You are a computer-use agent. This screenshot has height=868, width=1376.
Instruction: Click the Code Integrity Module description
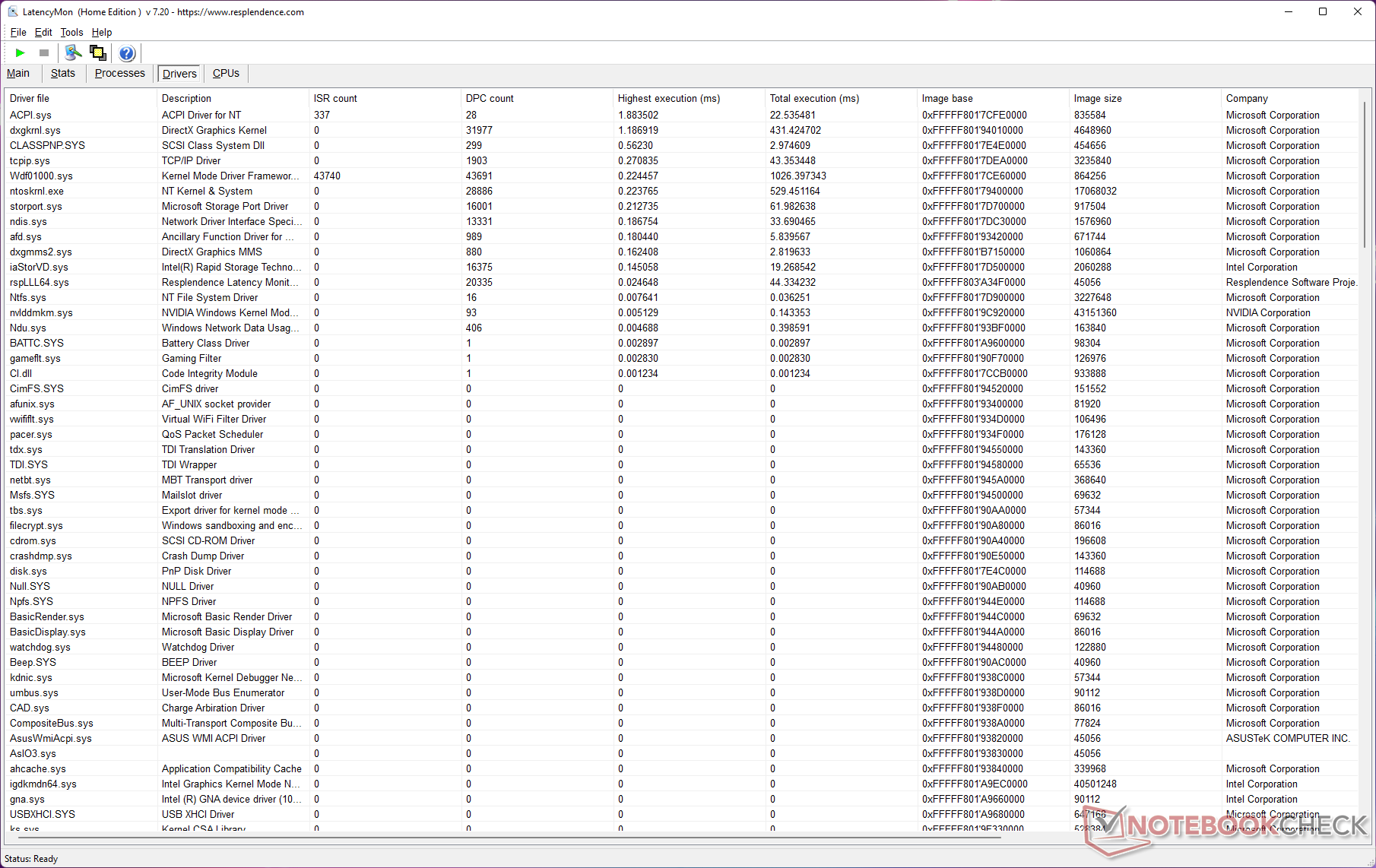coord(210,373)
